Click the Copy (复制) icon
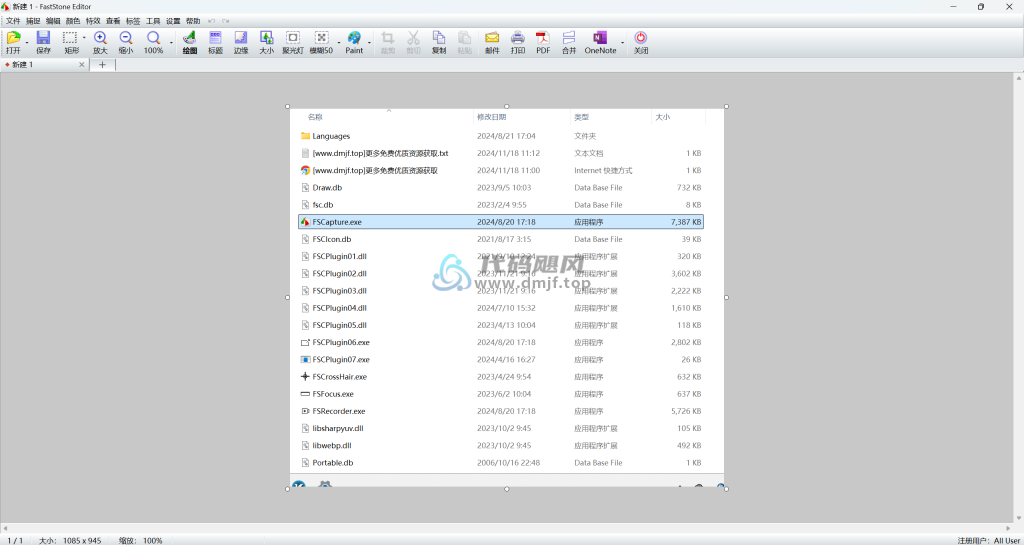This screenshot has height=545, width=1024. click(439, 38)
